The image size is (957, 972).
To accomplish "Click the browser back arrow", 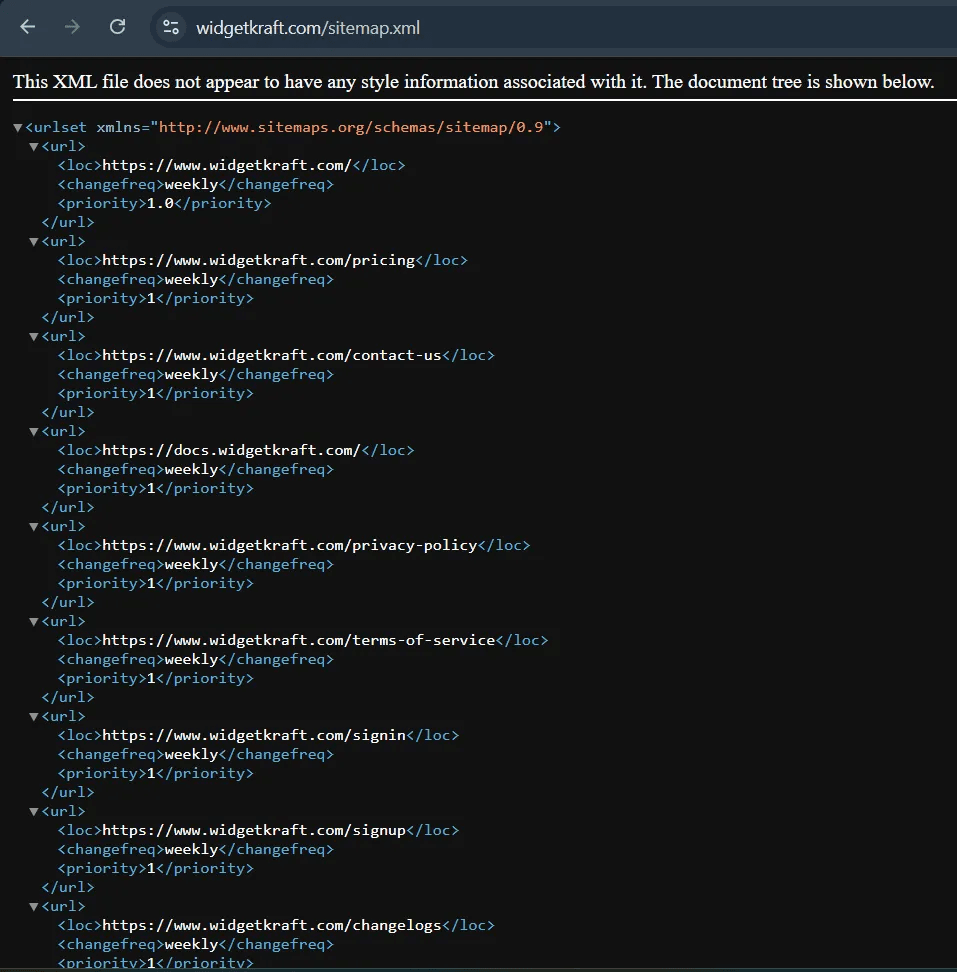I will [x=27, y=27].
